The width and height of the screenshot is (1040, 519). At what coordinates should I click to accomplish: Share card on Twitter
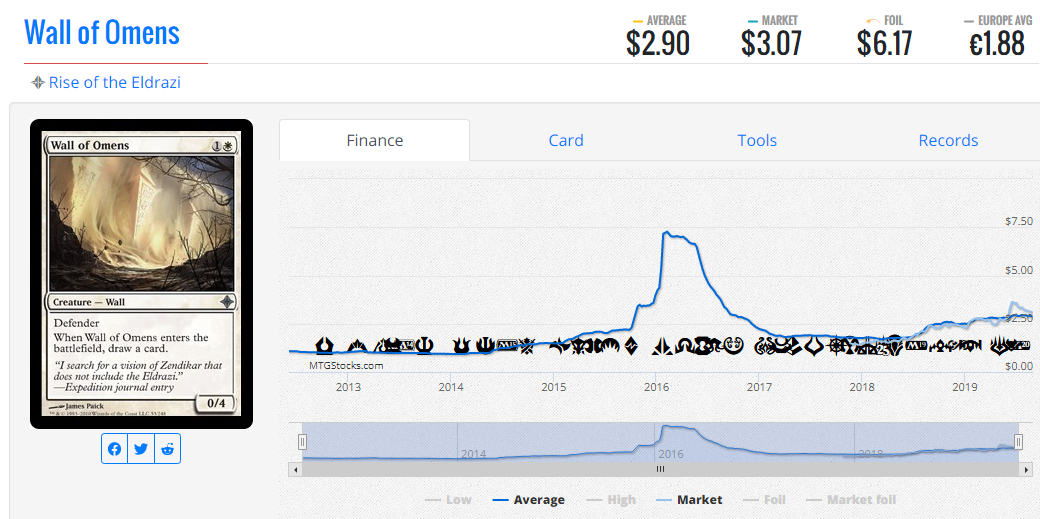pyautogui.click(x=141, y=449)
